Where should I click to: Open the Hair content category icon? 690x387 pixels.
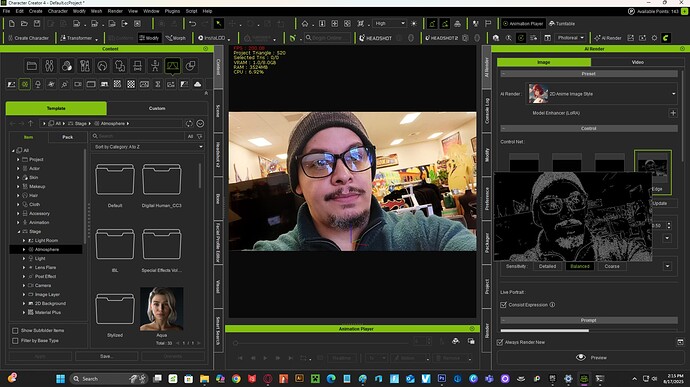102,66
